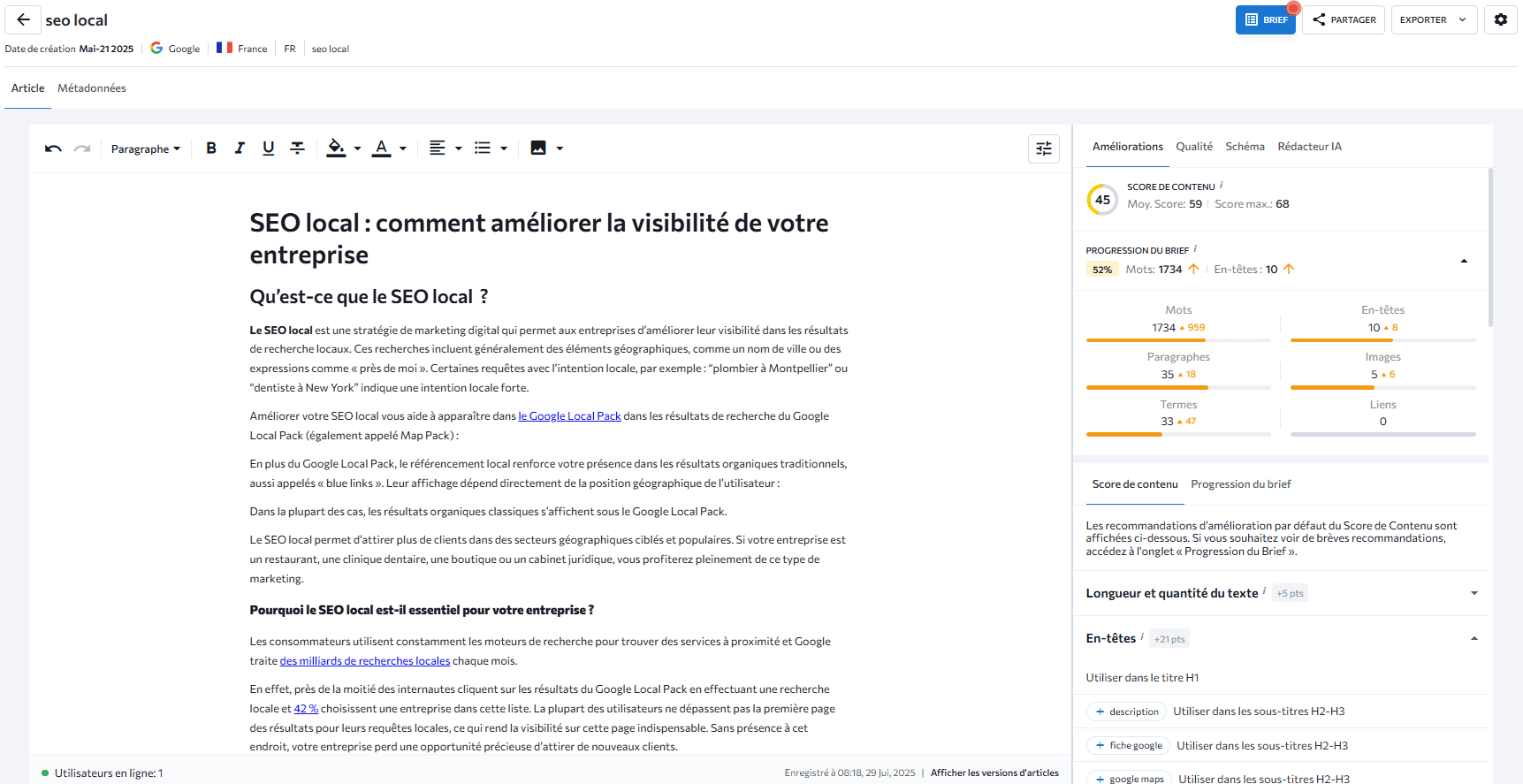Select the highlight fill color tool
This screenshot has height=784, width=1523.
click(336, 148)
